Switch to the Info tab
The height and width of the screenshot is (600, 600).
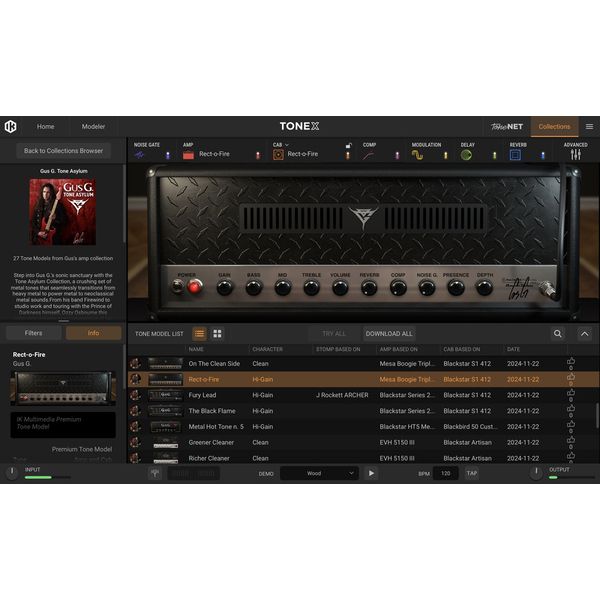pos(93,333)
